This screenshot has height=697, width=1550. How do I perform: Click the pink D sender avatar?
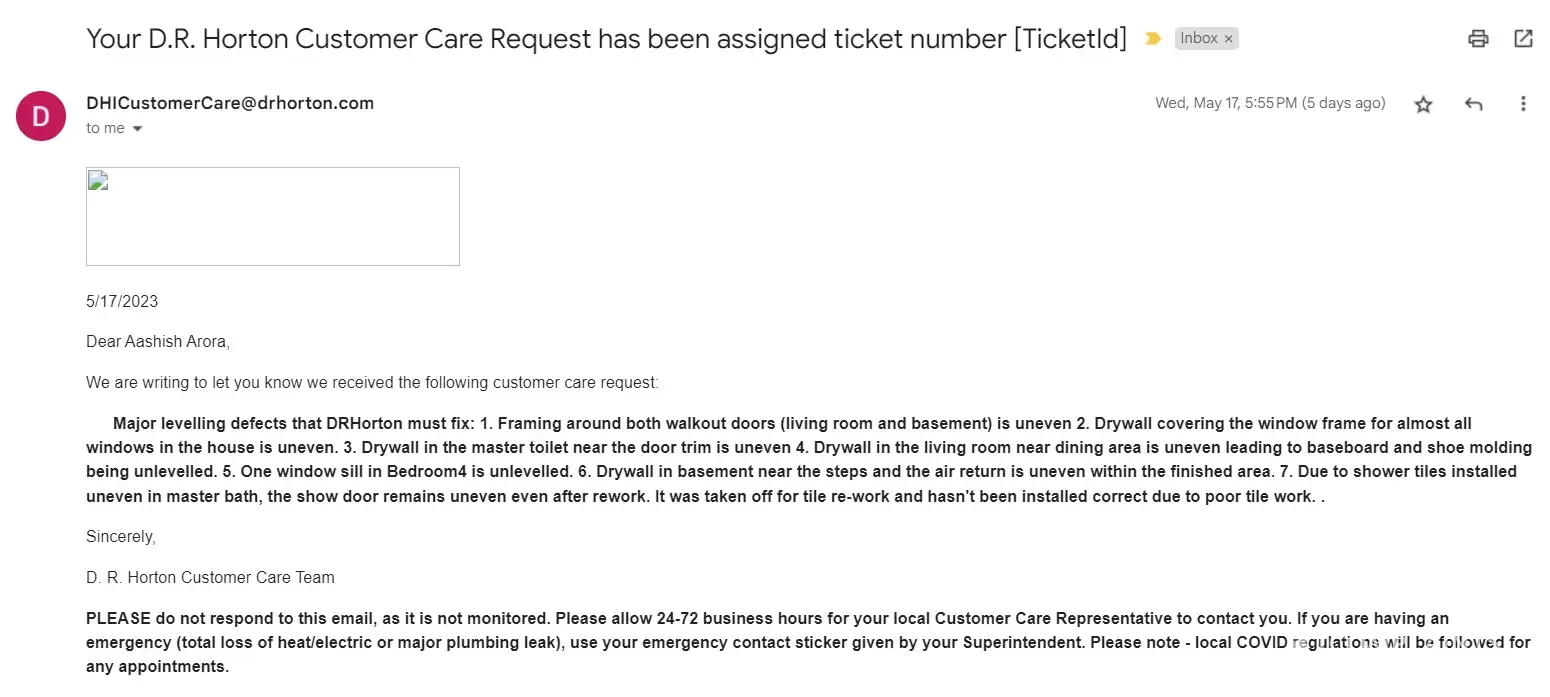coord(41,115)
